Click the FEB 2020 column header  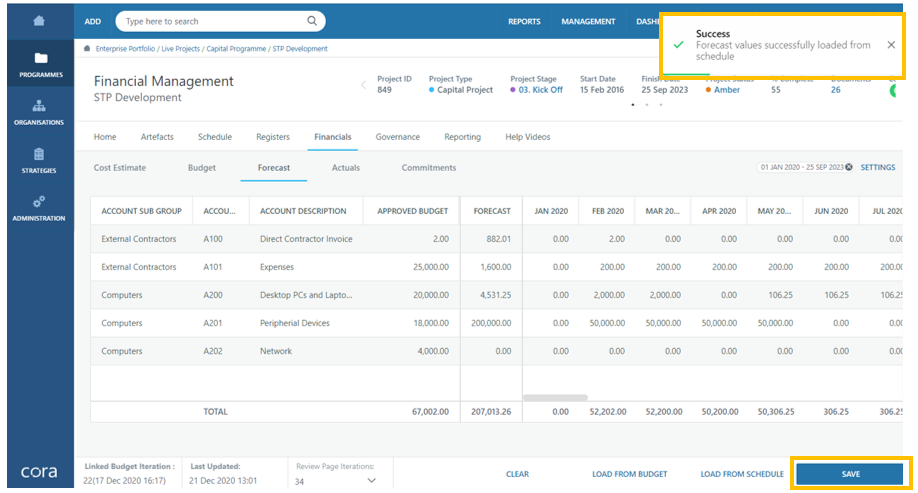[608, 211]
